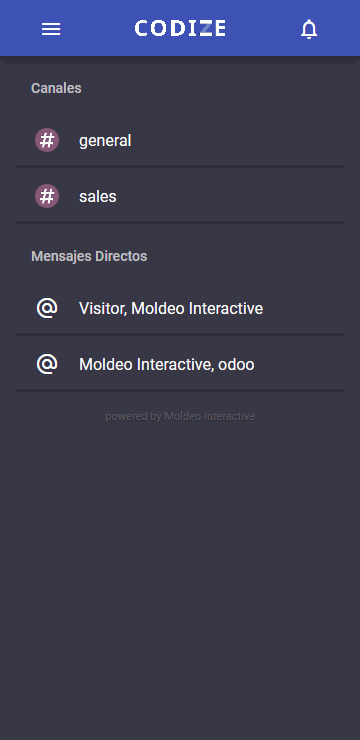Open the Visitor, Moldeo Interactive conversation

click(180, 308)
